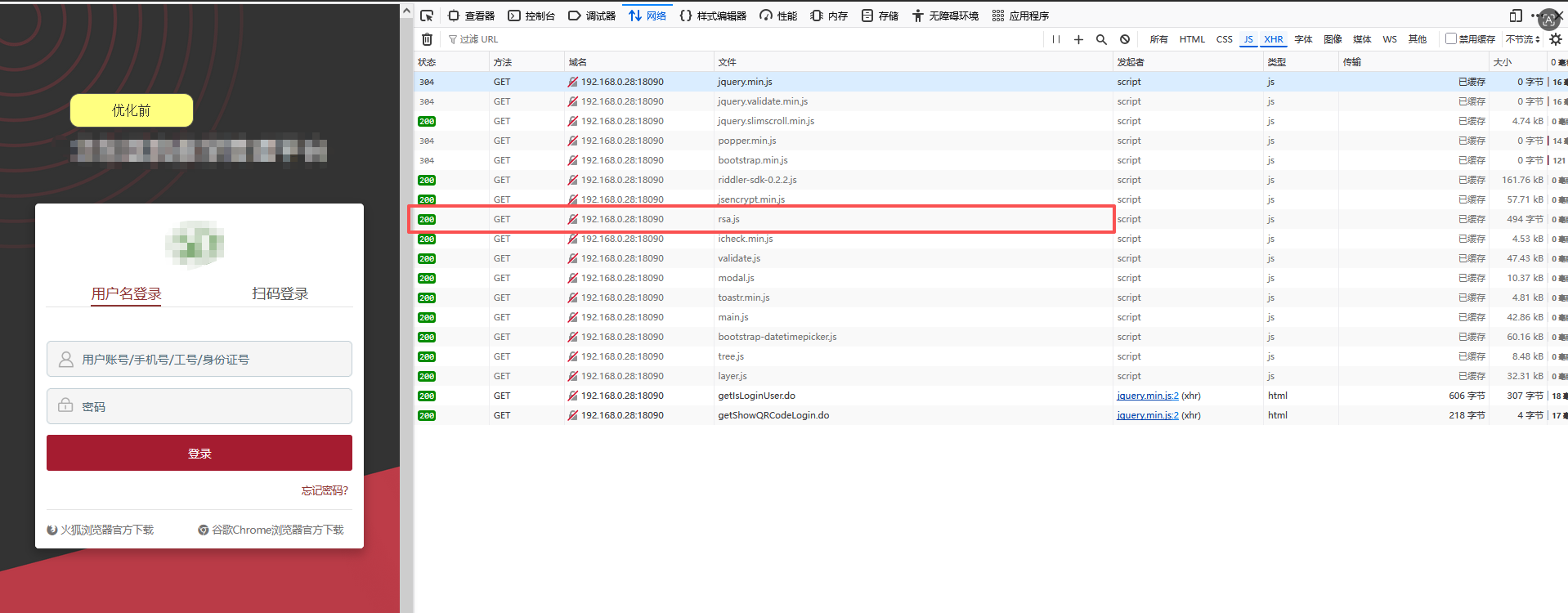Screen dimensions: 1568x613
Task: Open the Memory (内存) panel
Action: (829, 16)
